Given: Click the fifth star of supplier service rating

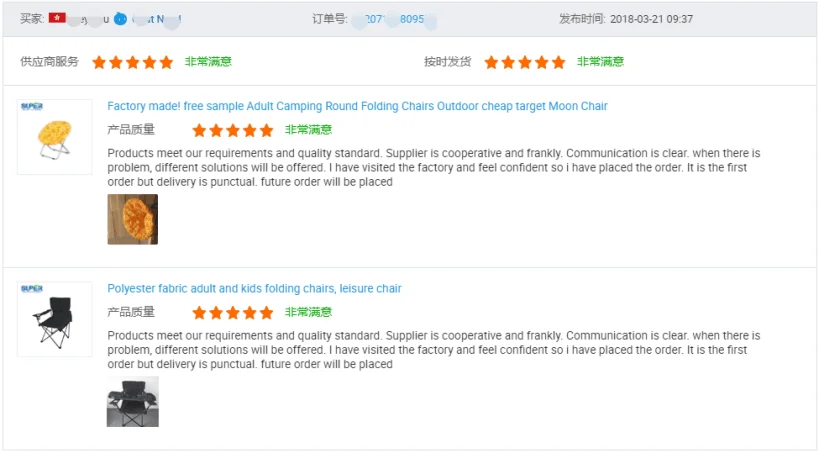Looking at the screenshot, I should pyautogui.click(x=166, y=62).
